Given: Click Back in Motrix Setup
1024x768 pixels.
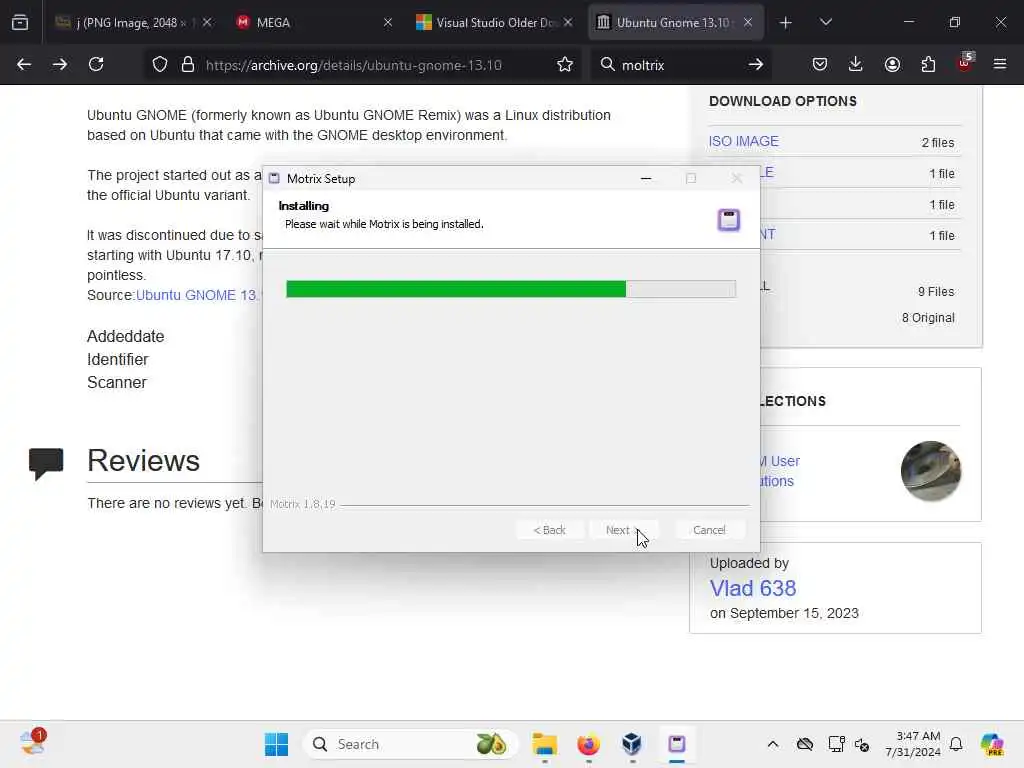Looking at the screenshot, I should [x=549, y=530].
